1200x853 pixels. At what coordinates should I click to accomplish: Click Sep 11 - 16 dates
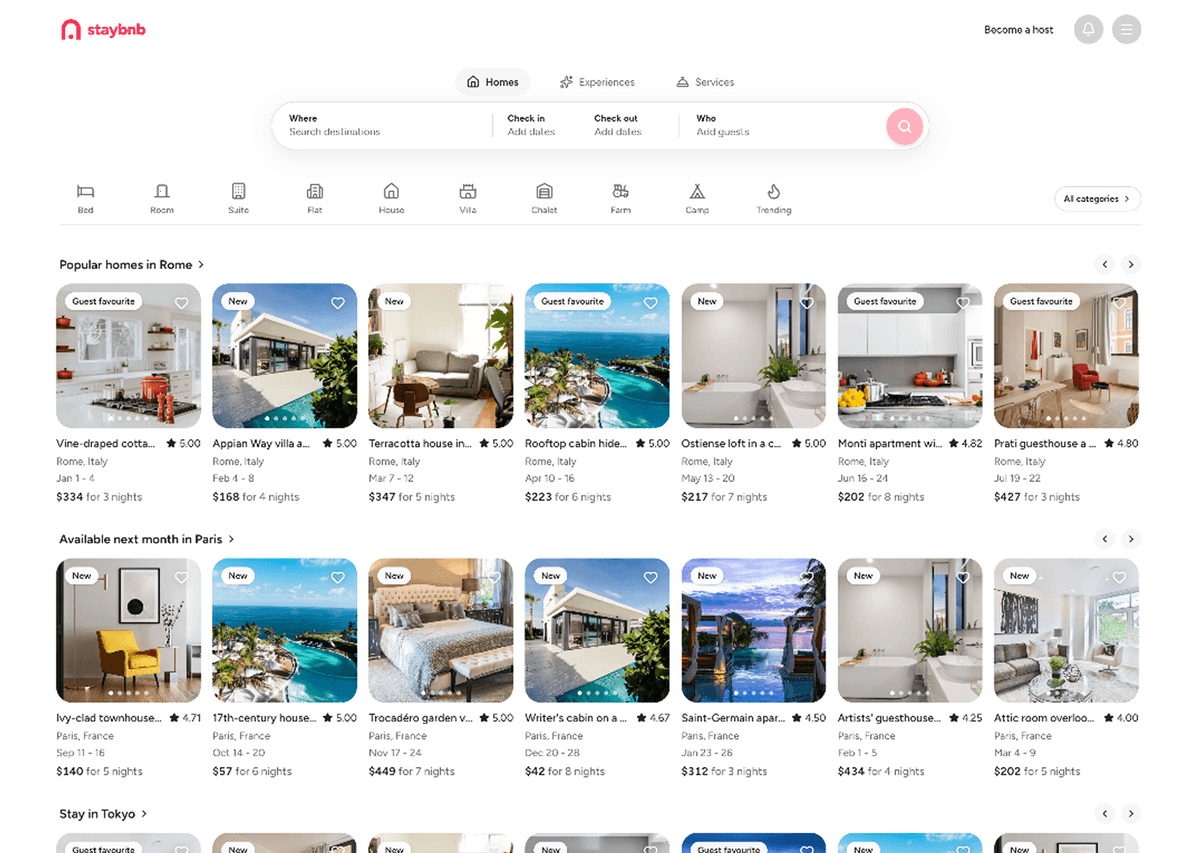point(81,753)
